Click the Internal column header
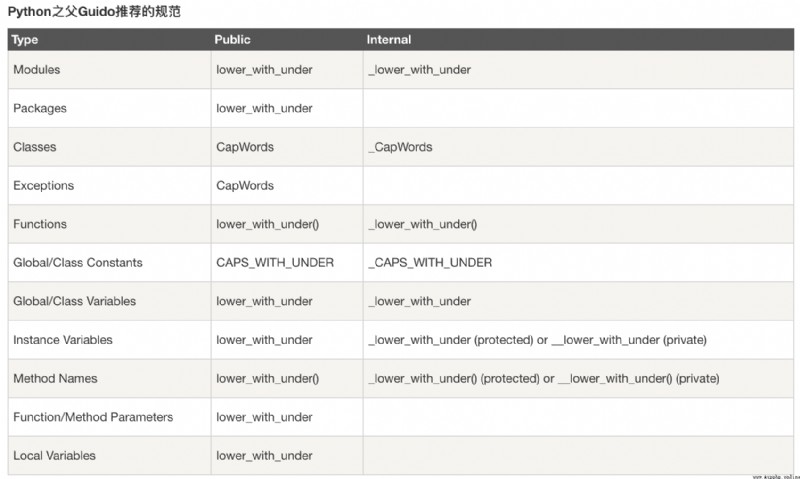This screenshot has height=479, width=800. coord(388,40)
